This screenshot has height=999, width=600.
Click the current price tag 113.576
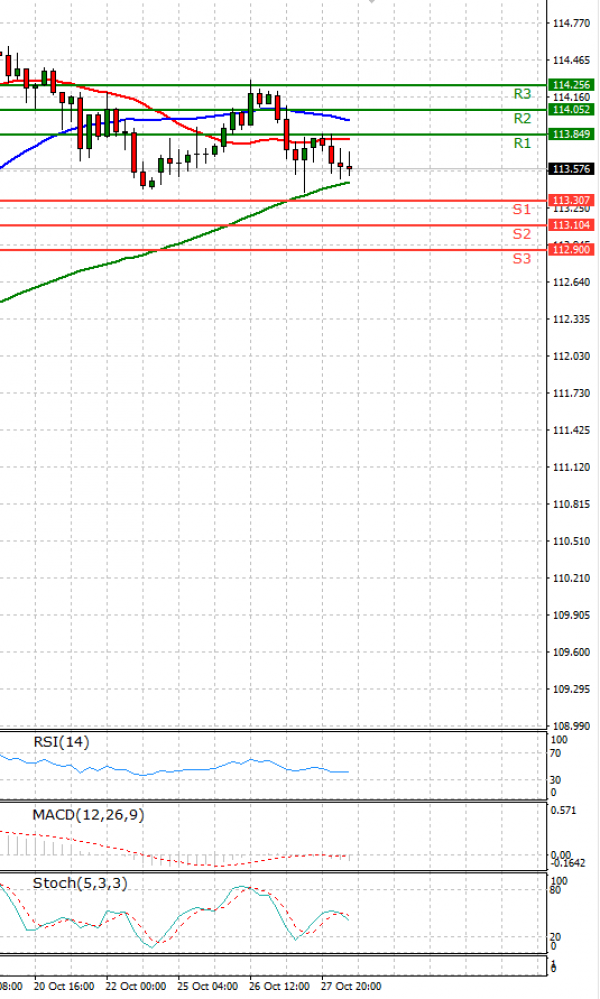571,169
